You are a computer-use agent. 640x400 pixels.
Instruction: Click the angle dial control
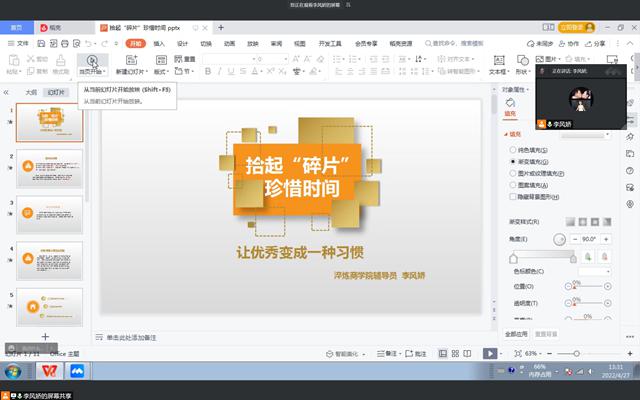(559, 239)
